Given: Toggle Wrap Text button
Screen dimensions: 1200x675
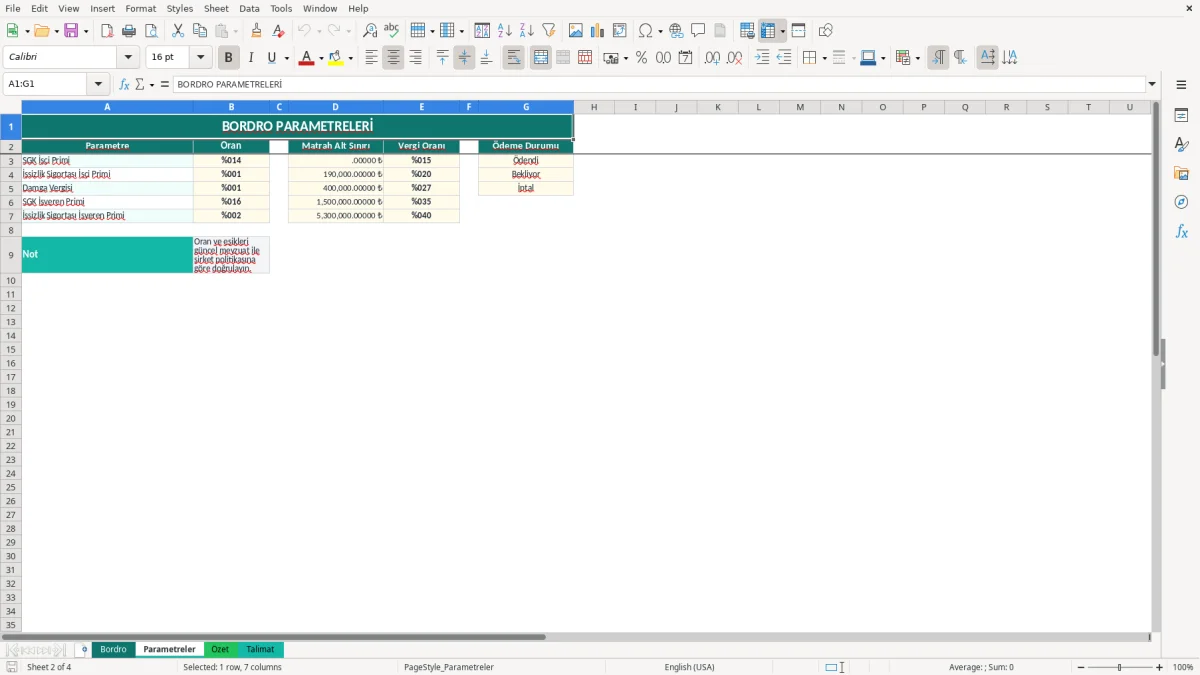Looking at the screenshot, I should pyautogui.click(x=514, y=58).
